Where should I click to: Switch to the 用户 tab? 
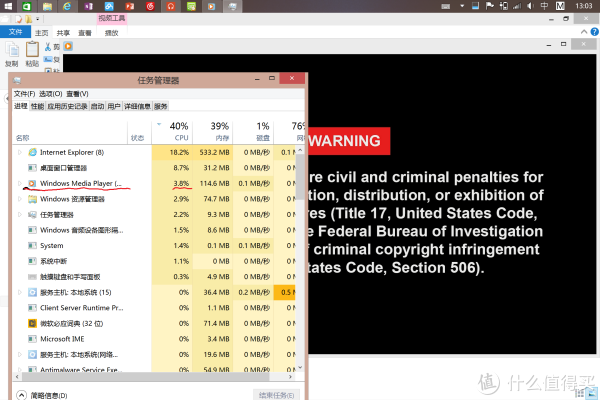114,106
